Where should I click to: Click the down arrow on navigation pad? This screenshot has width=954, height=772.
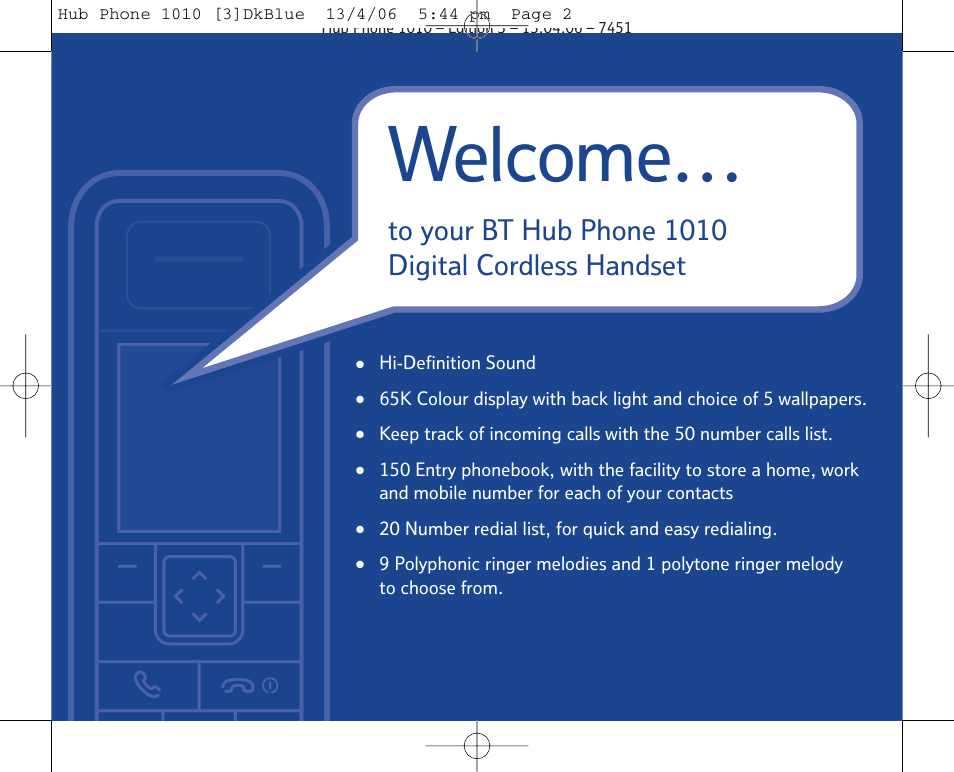point(200,617)
